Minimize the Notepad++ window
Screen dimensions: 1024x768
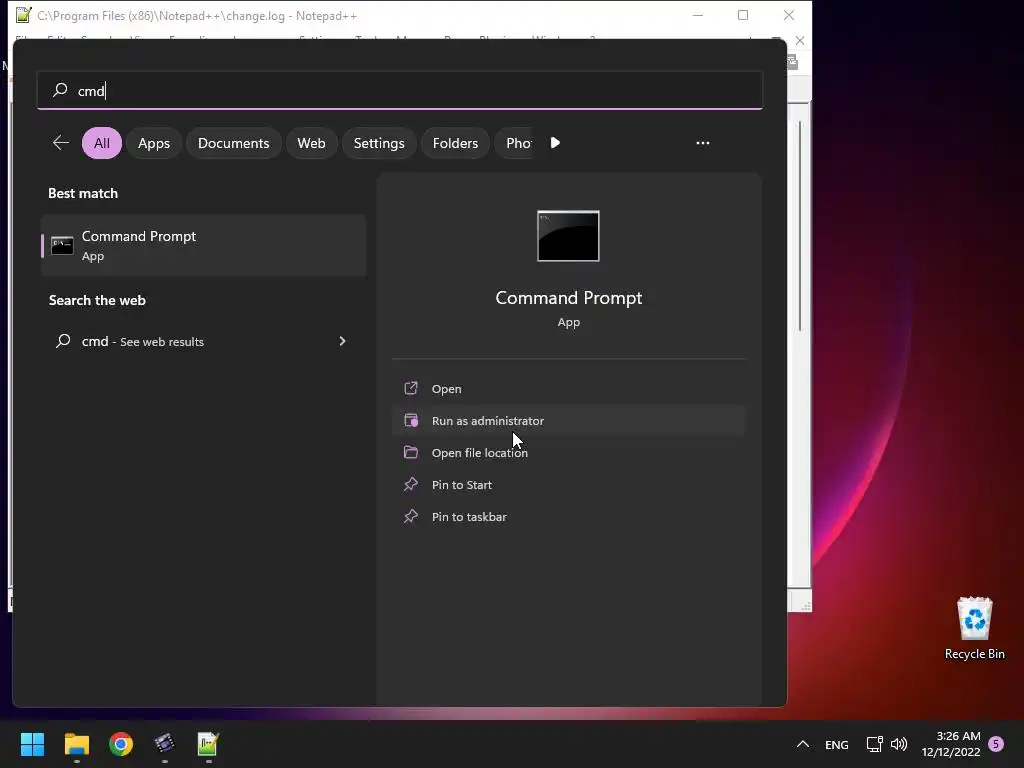[697, 15]
